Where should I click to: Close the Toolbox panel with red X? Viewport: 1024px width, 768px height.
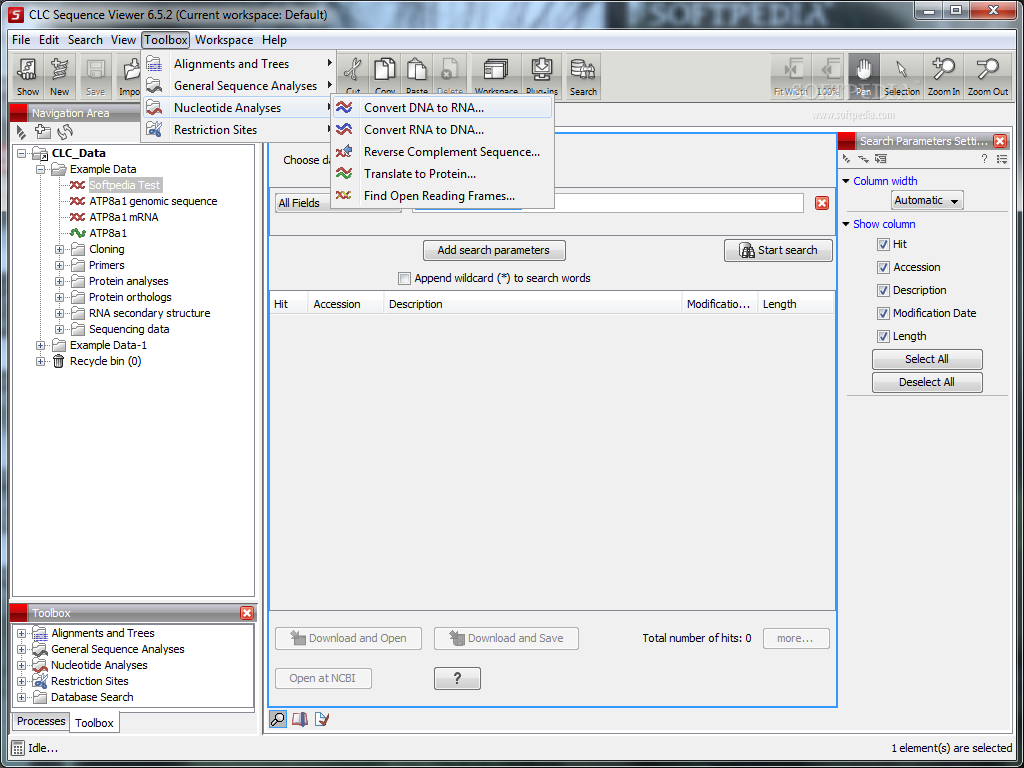[x=246, y=613]
